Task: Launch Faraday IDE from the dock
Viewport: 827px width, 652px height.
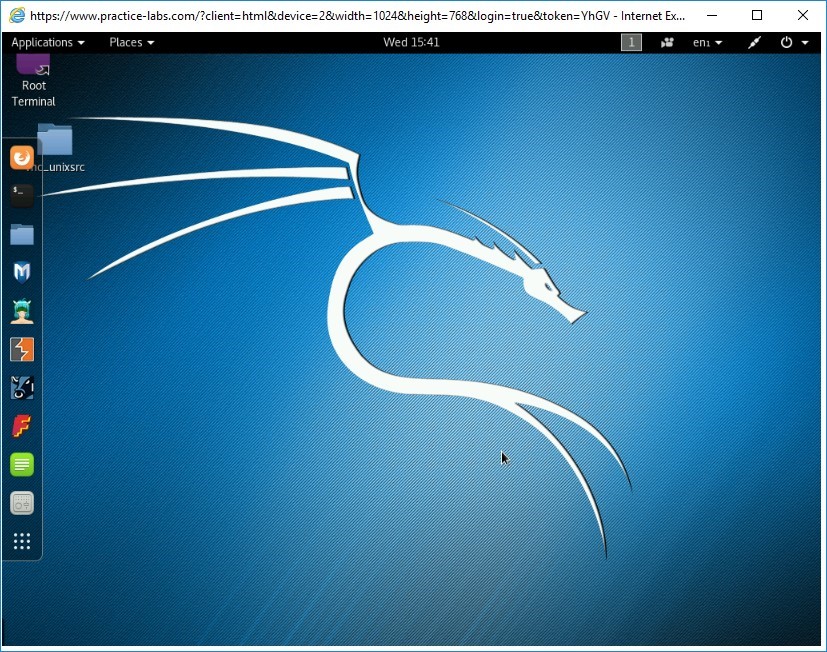Action: click(21, 425)
